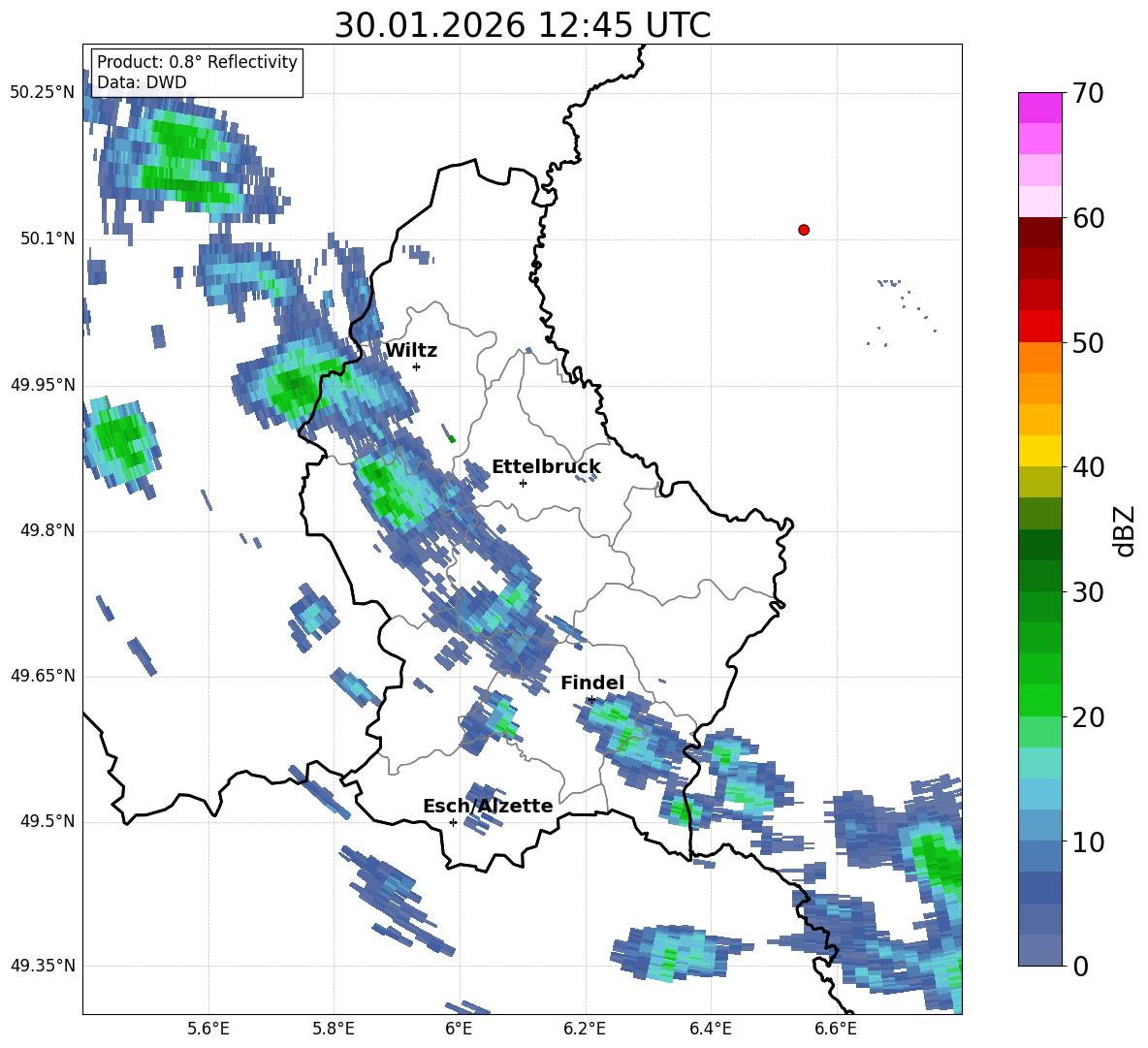Click the magenta top colorbar segment
Image resolution: width=1148 pixels, height=1048 pixels.
coord(1039,108)
